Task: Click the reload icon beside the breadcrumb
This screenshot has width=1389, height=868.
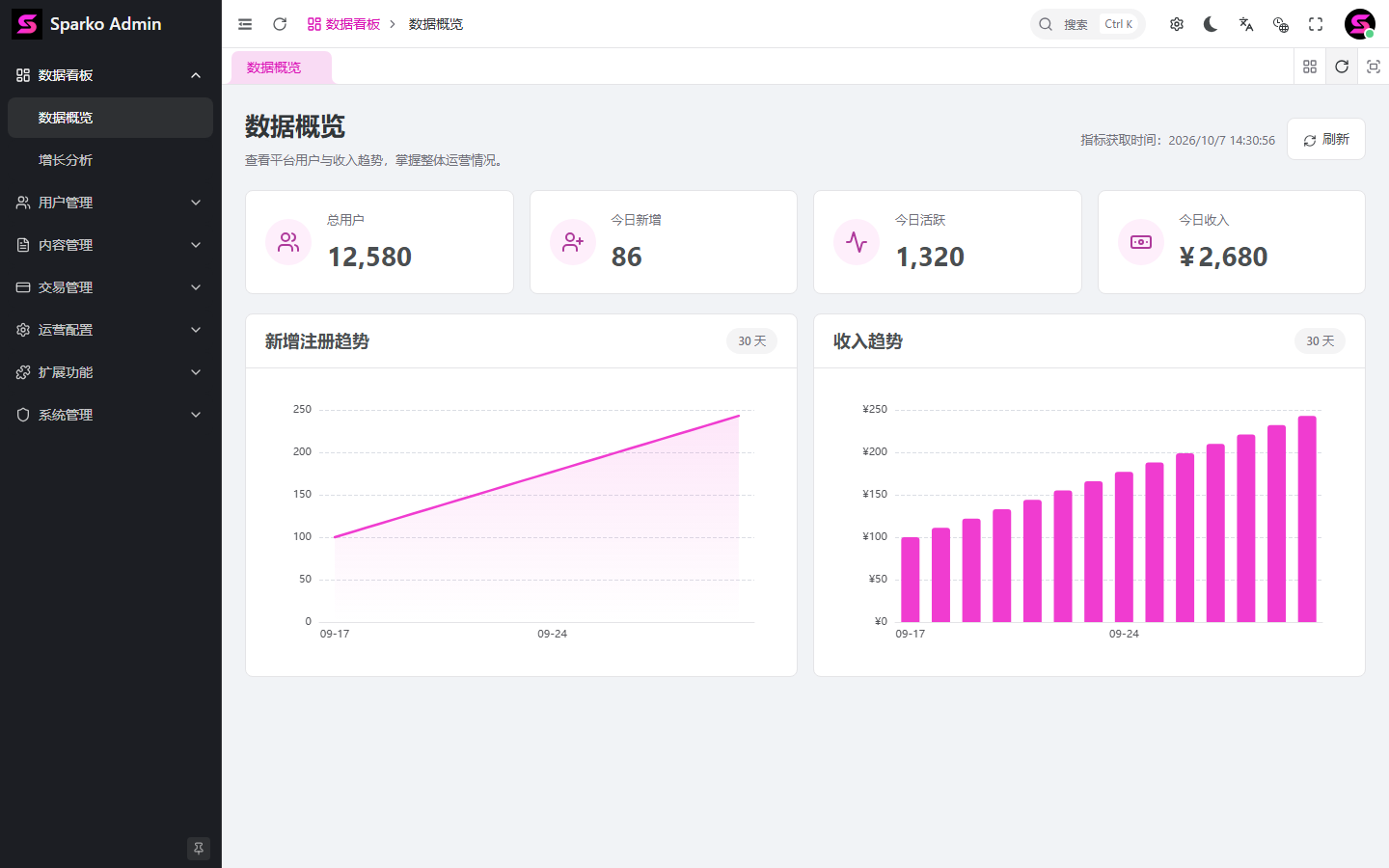Action: click(x=280, y=24)
